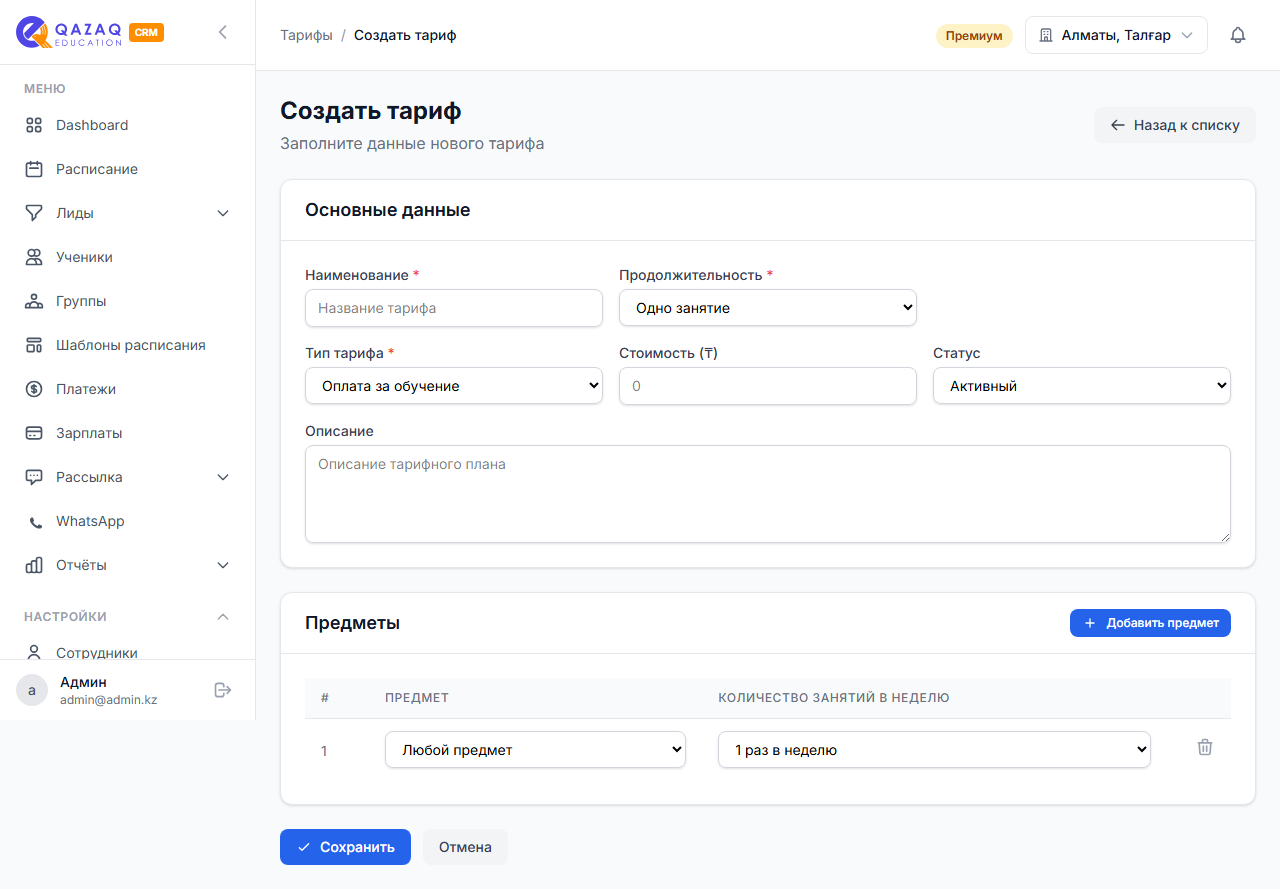Click the Основные данные heading
The height and width of the screenshot is (889, 1280).
click(387, 210)
